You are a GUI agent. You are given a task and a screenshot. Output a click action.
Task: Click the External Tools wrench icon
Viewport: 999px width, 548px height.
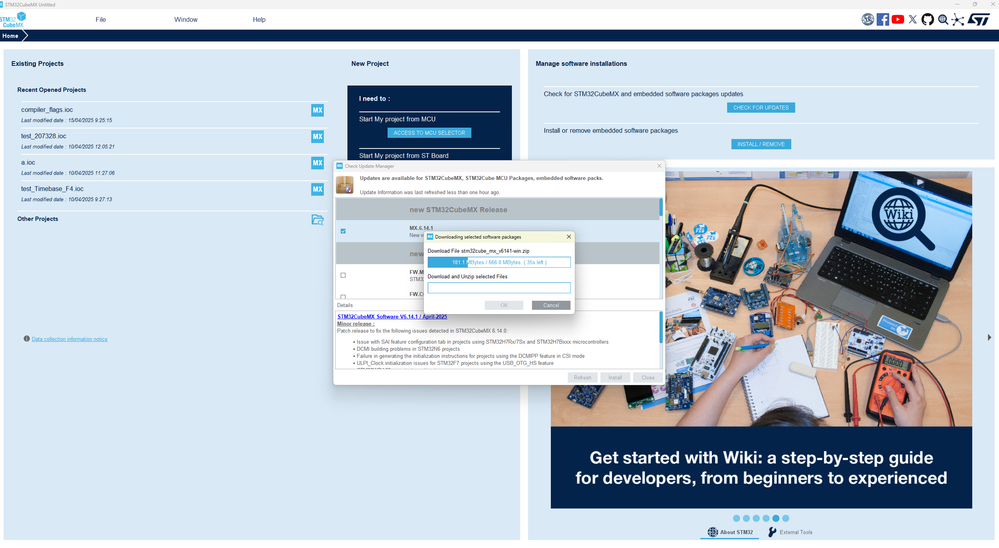click(772, 532)
